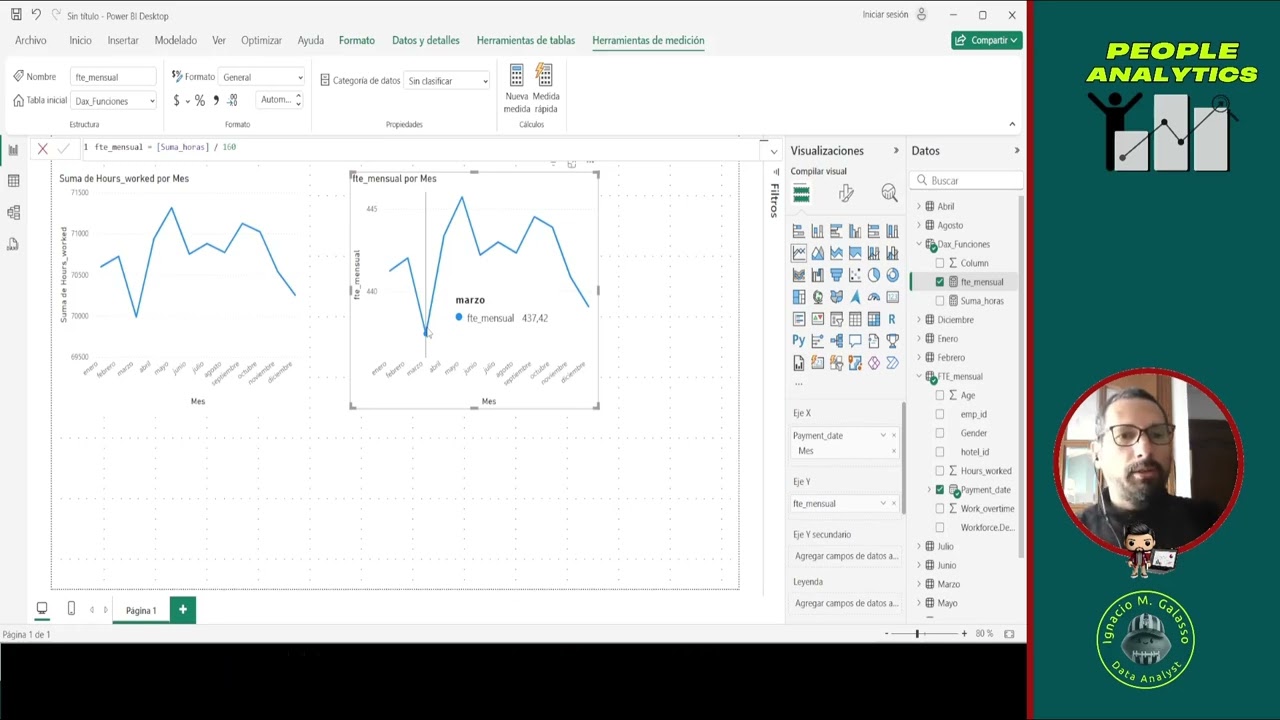The width and height of the screenshot is (1280, 720).
Task: Check the Column field checkbox
Action: (x=939, y=263)
